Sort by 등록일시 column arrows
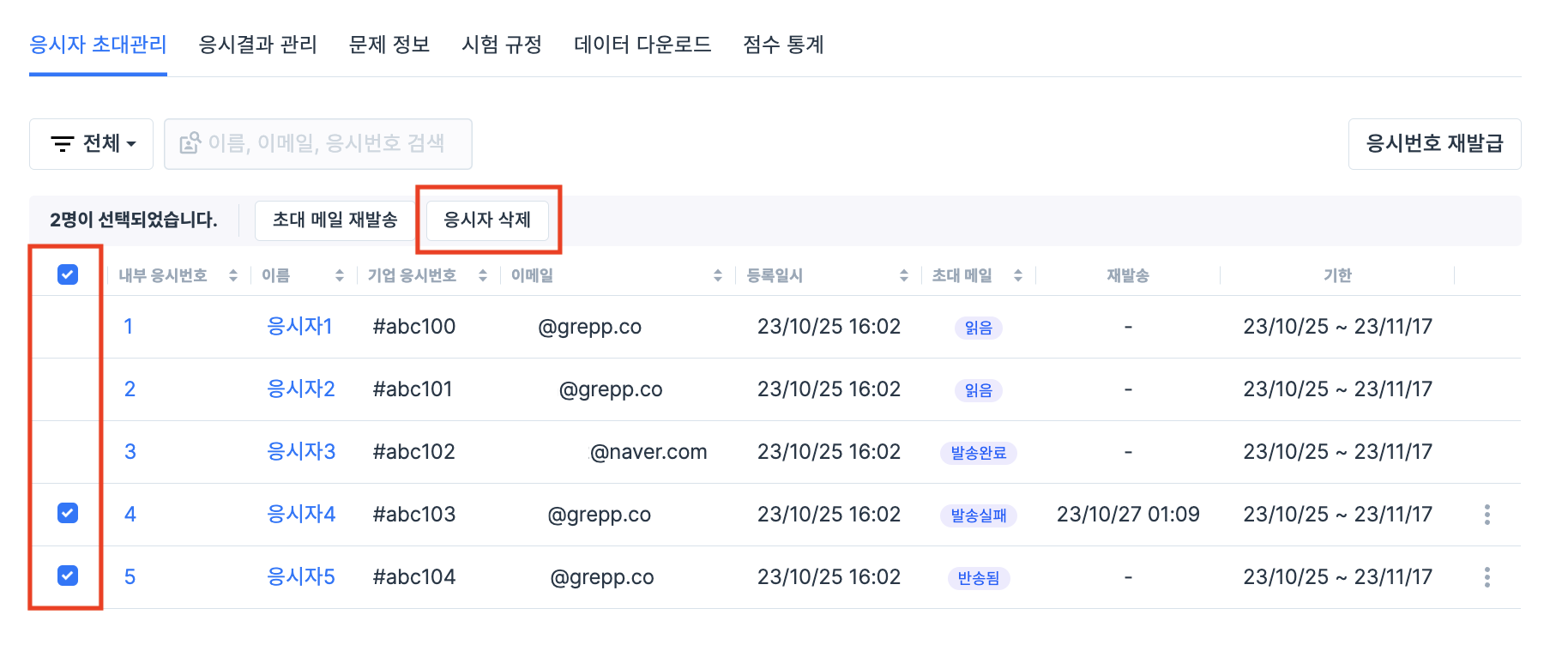This screenshot has width=1568, height=669. [903, 275]
